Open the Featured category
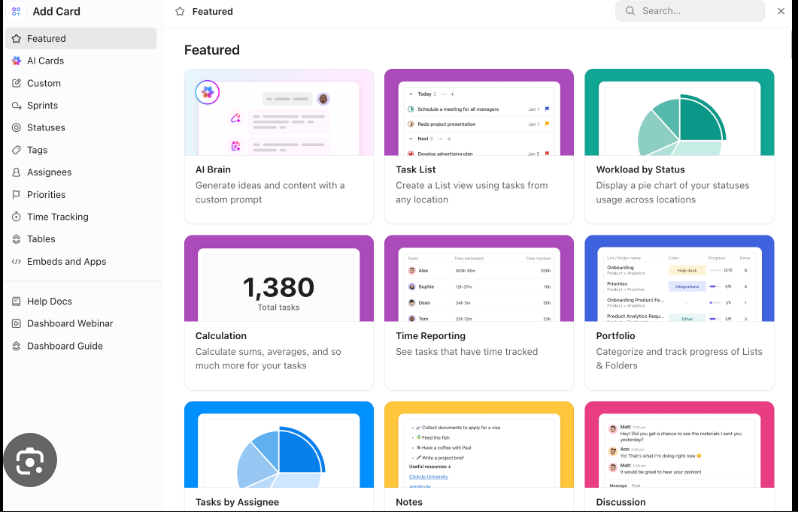Viewport: 798px width, 512px height. (81, 39)
